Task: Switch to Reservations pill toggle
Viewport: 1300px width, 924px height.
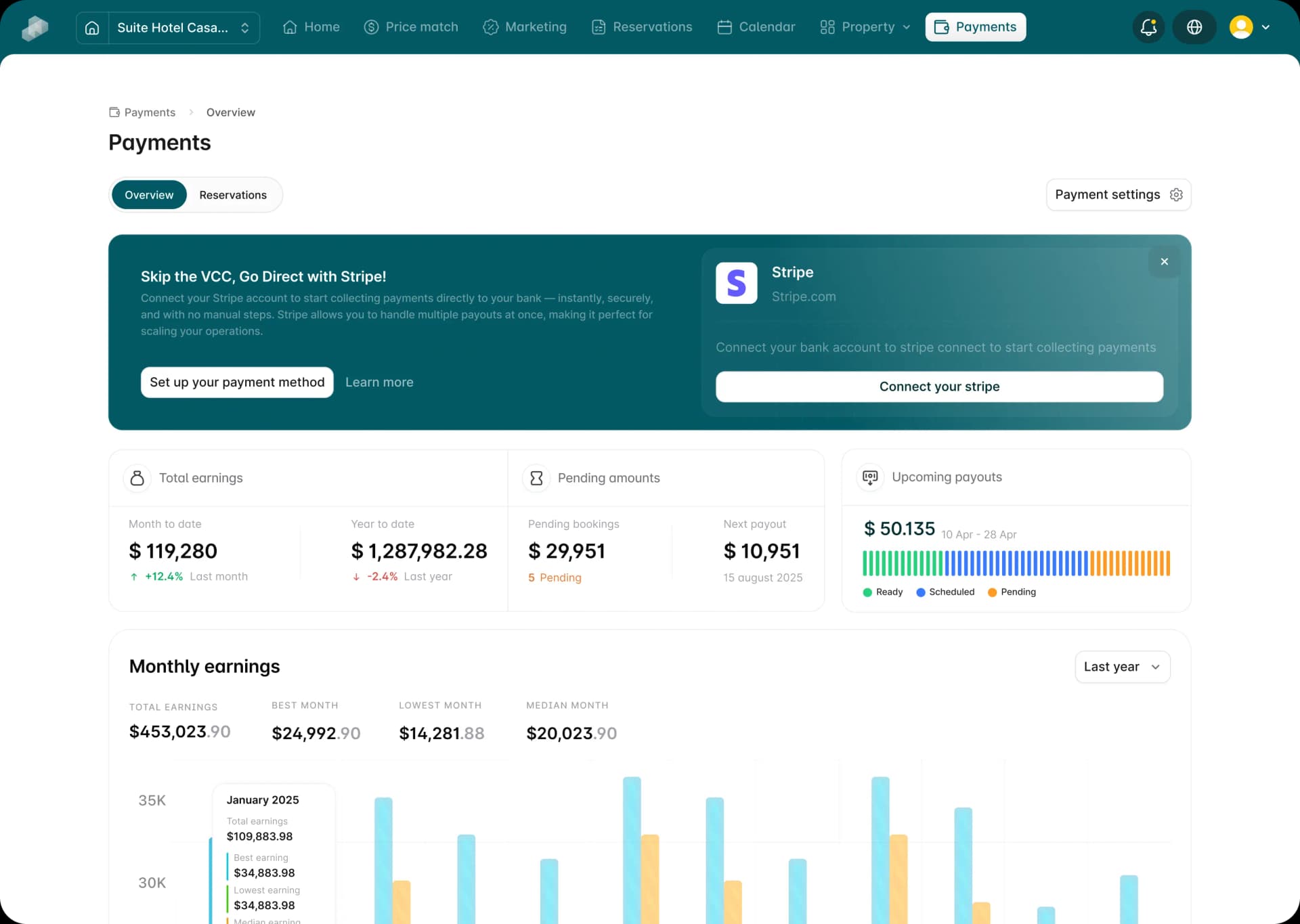Action: (233, 195)
